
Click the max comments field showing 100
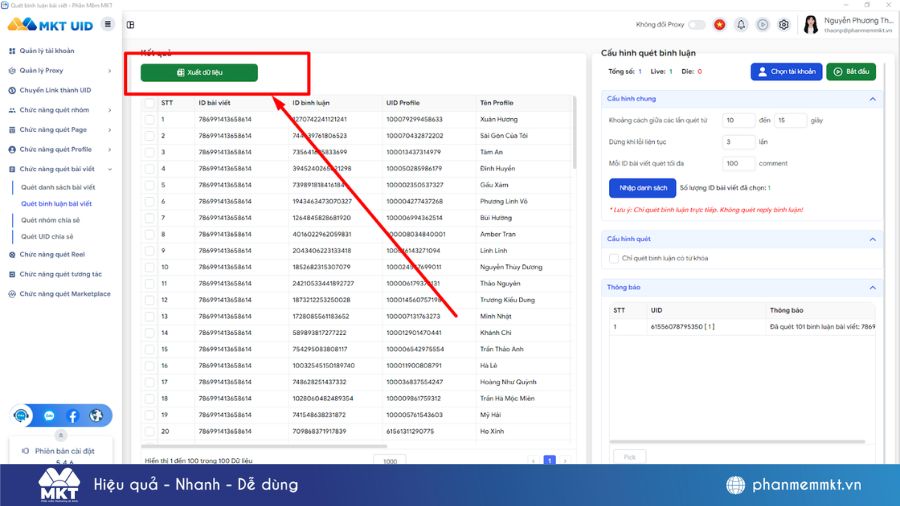point(738,164)
